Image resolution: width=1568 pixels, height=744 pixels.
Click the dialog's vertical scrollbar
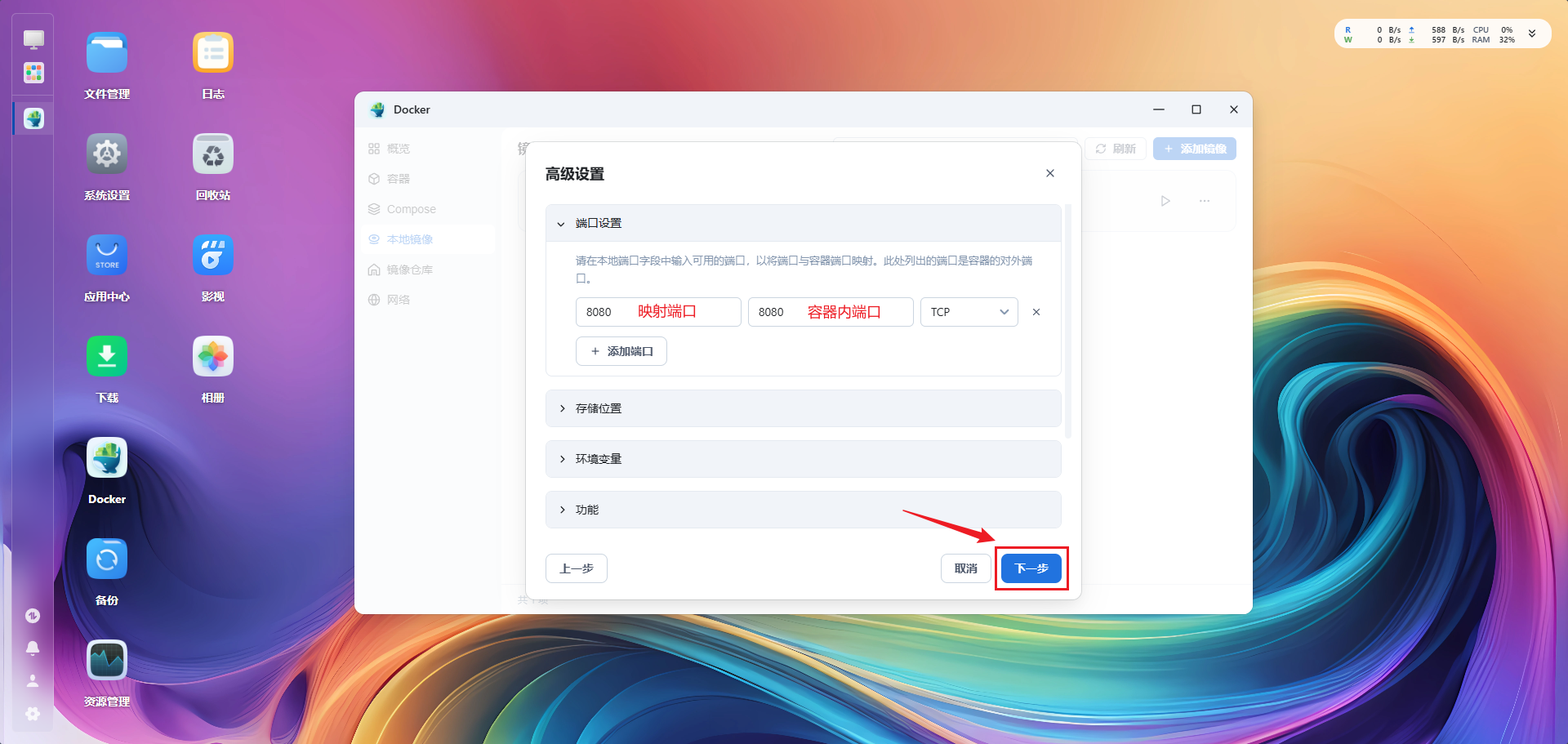click(x=1068, y=322)
